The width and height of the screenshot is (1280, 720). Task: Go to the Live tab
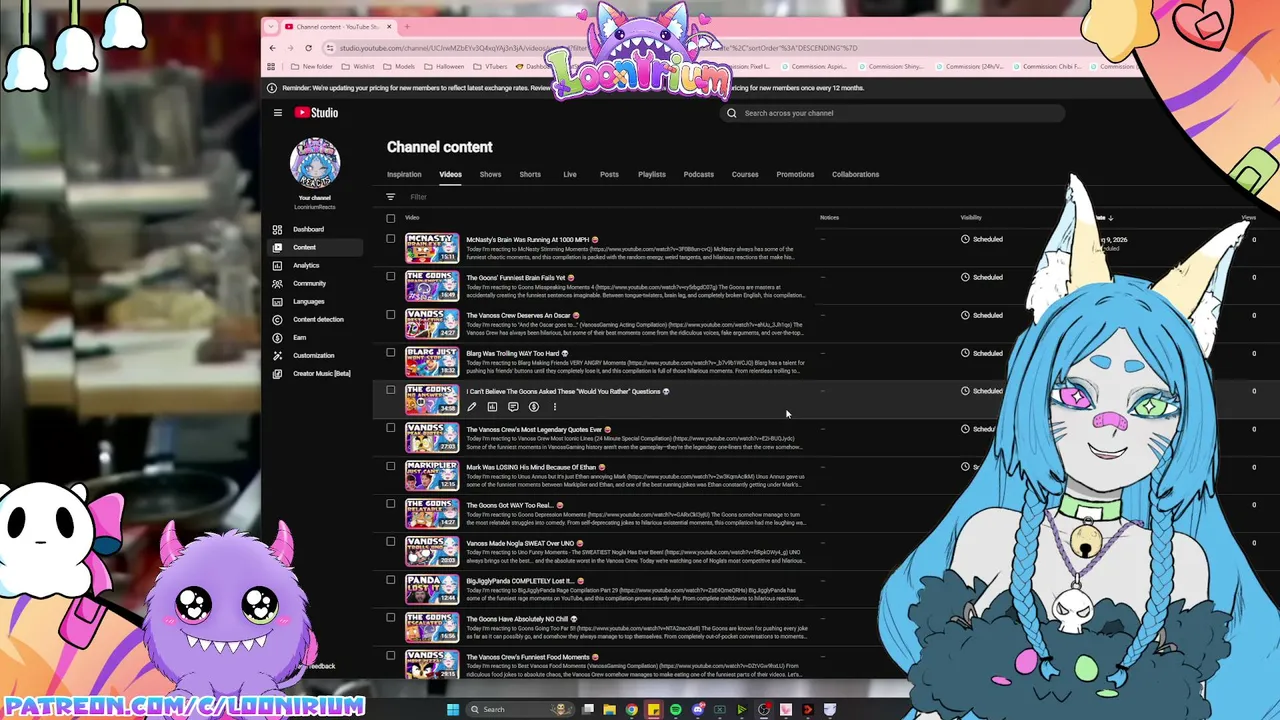coord(570,175)
